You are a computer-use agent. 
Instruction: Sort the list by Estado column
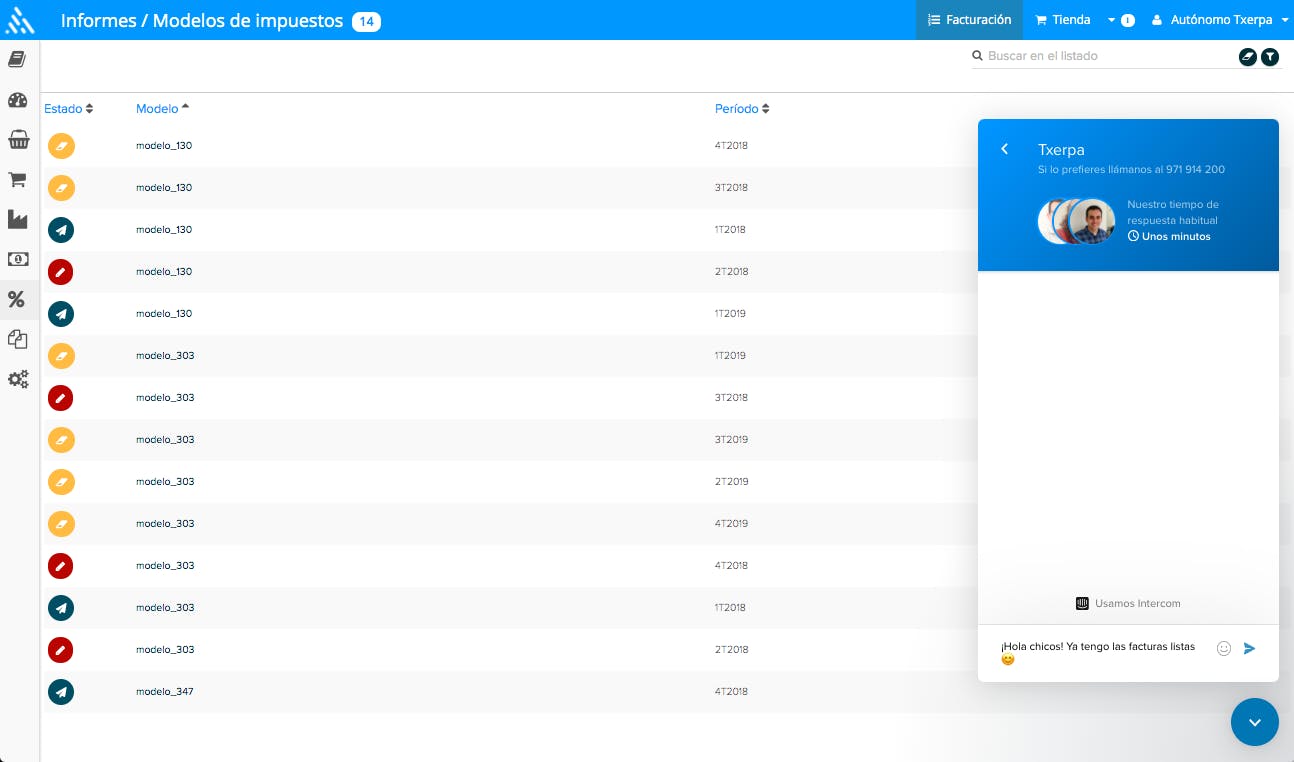point(68,109)
